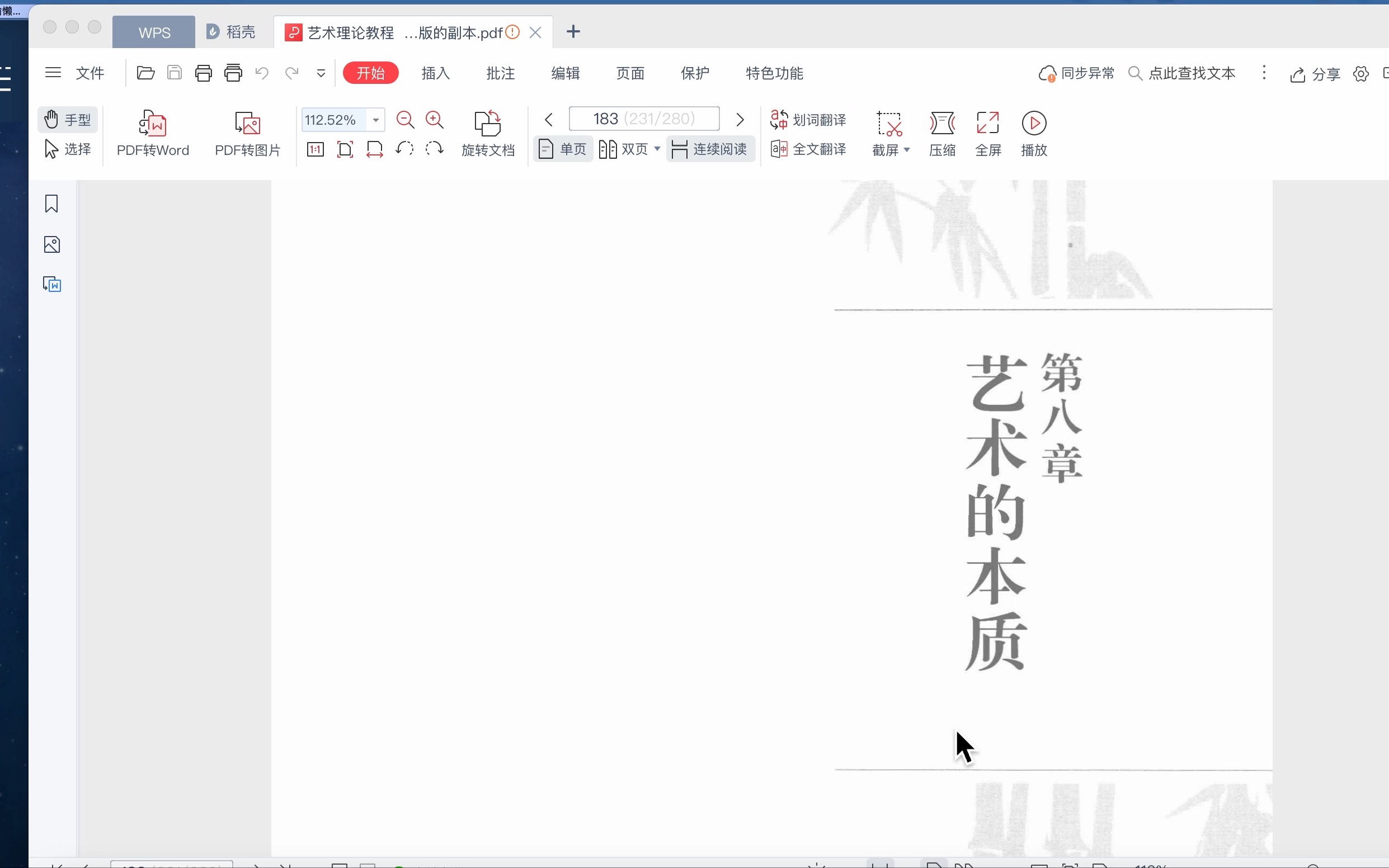Open the 插入 ribbon tab

tap(435, 73)
